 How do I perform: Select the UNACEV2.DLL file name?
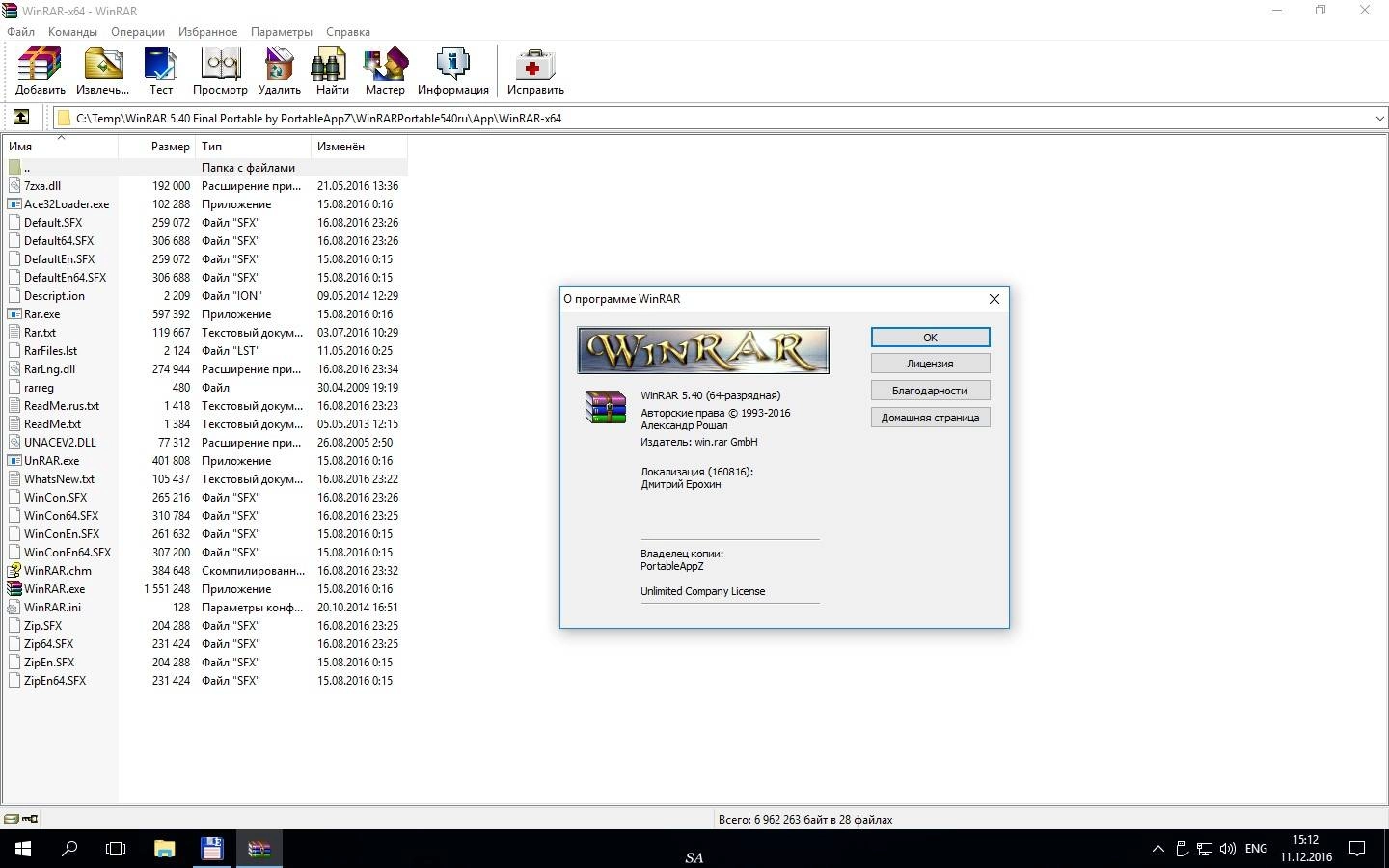[60, 442]
